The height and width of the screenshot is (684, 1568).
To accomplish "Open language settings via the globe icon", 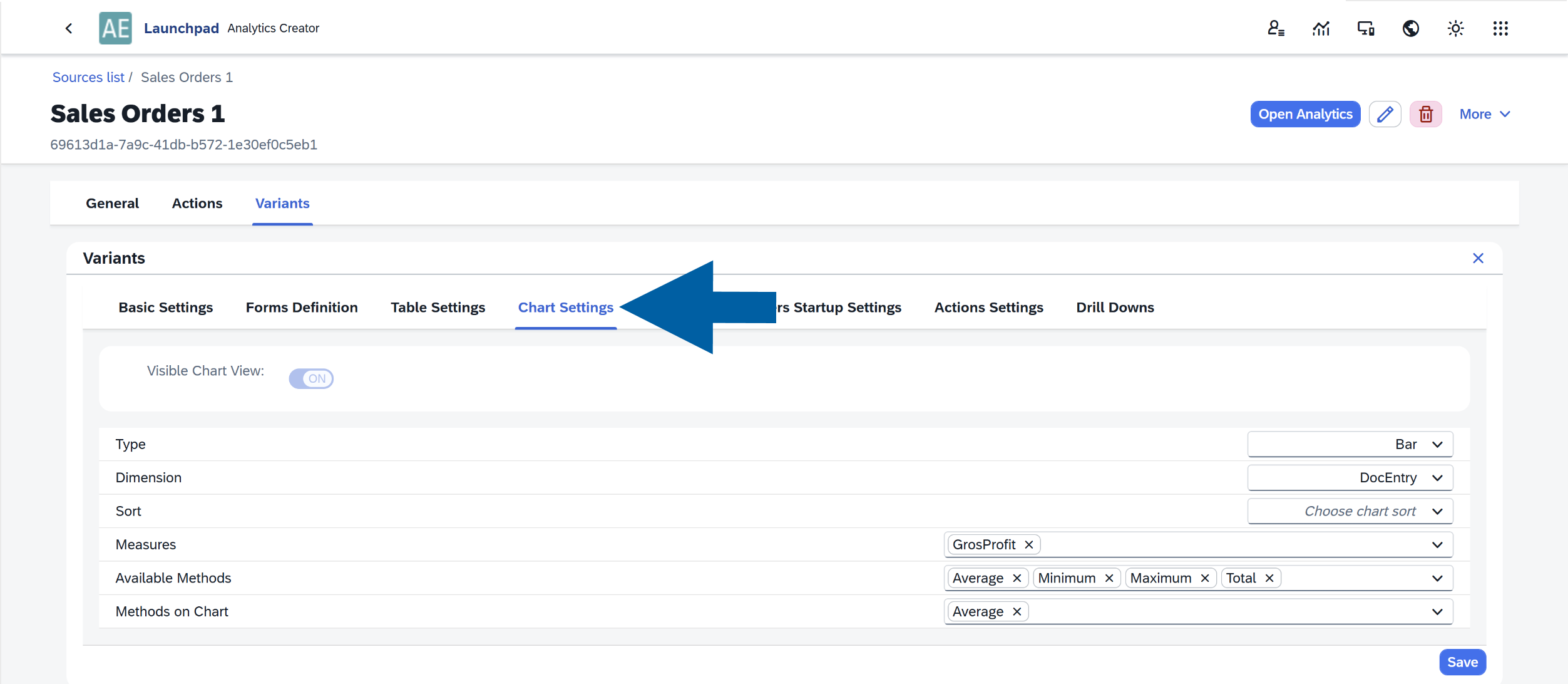I will point(1410,28).
